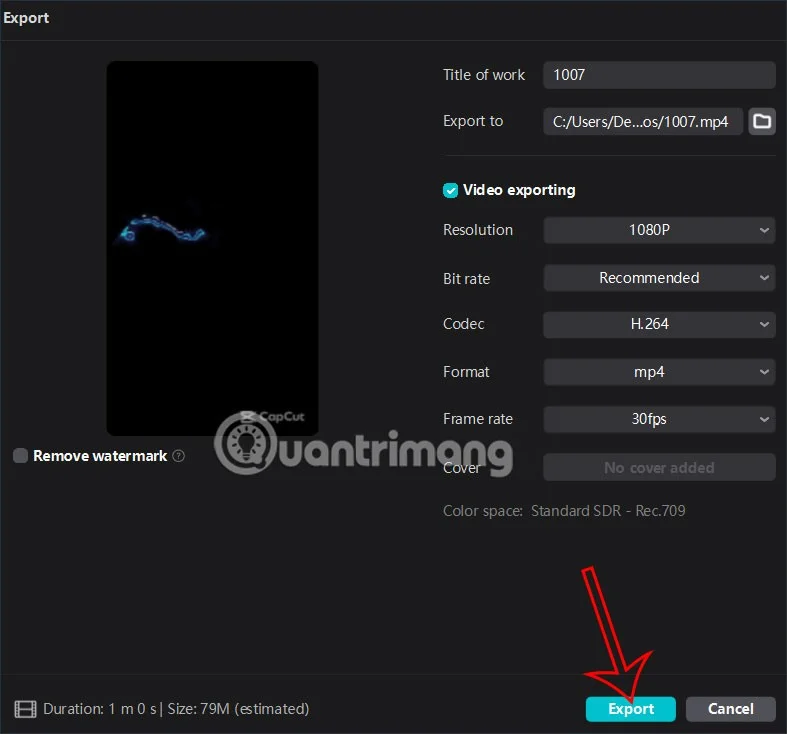Click the Remove watermark help question icon
Screen dimensions: 787x734
click(179, 456)
